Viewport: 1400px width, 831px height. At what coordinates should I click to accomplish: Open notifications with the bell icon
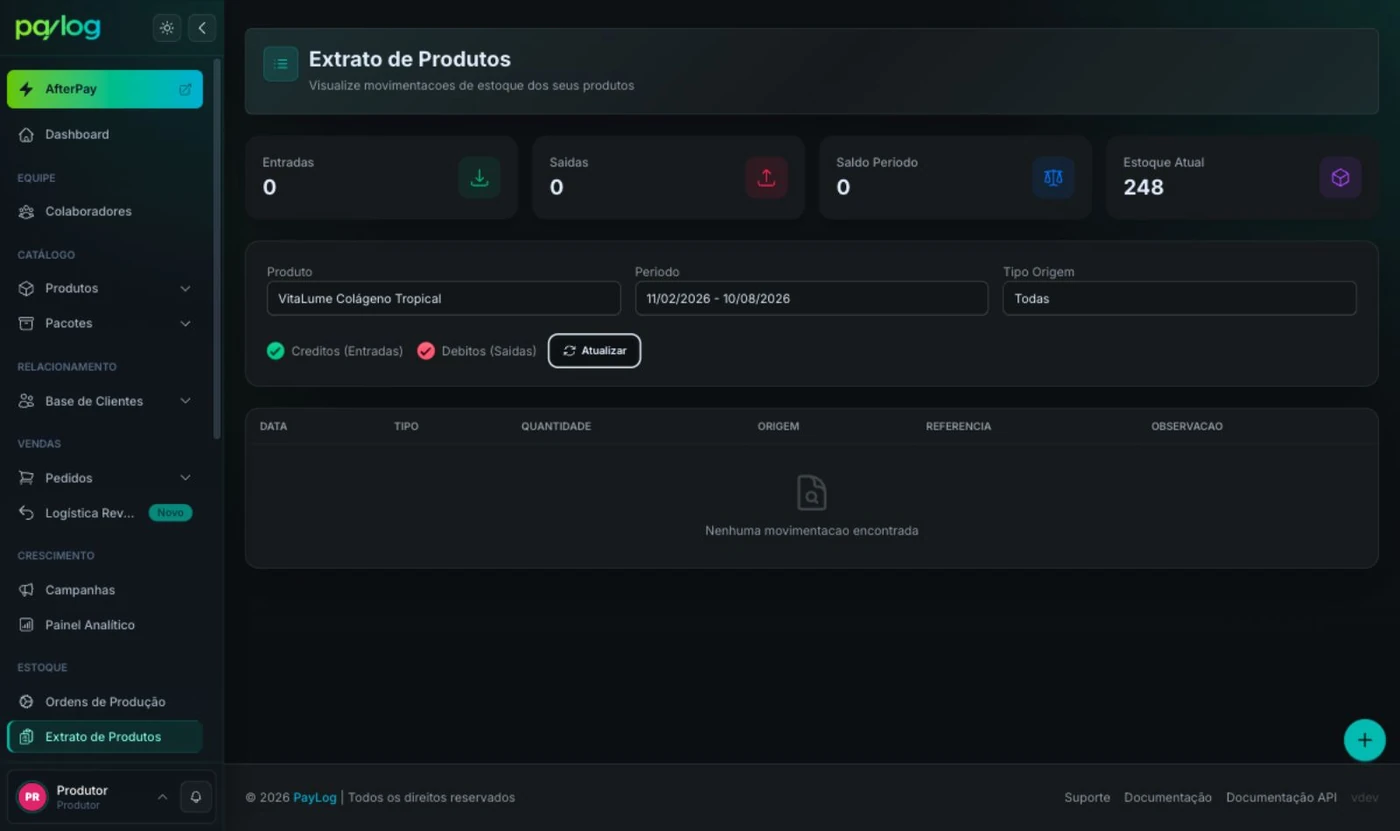[196, 797]
